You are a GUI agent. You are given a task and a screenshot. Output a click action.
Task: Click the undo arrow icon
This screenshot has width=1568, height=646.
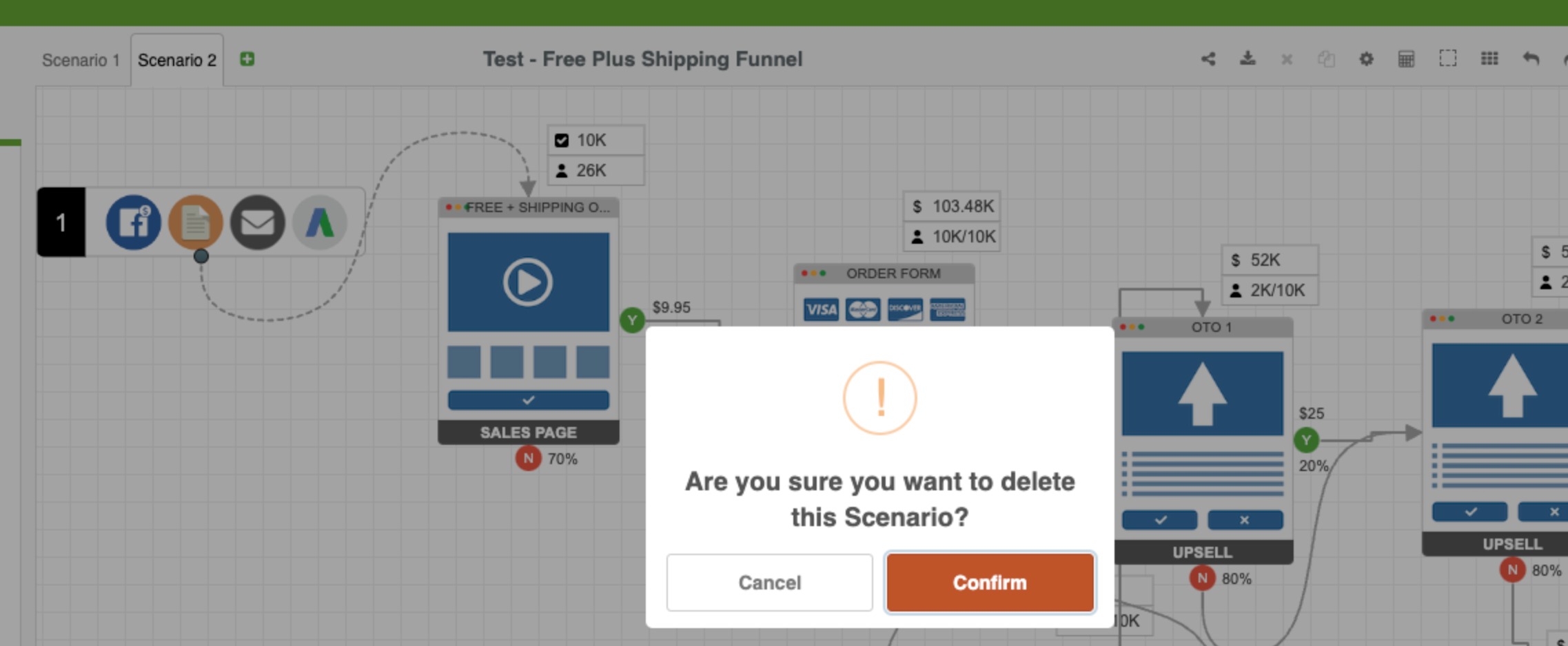point(1531,59)
